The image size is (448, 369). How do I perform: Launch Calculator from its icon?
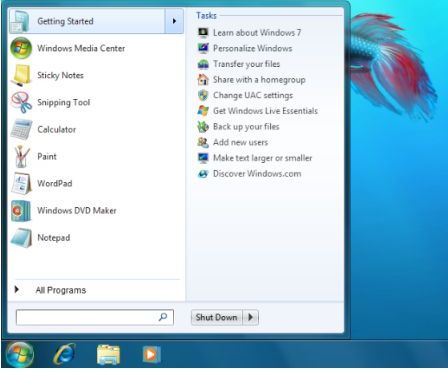[22, 129]
